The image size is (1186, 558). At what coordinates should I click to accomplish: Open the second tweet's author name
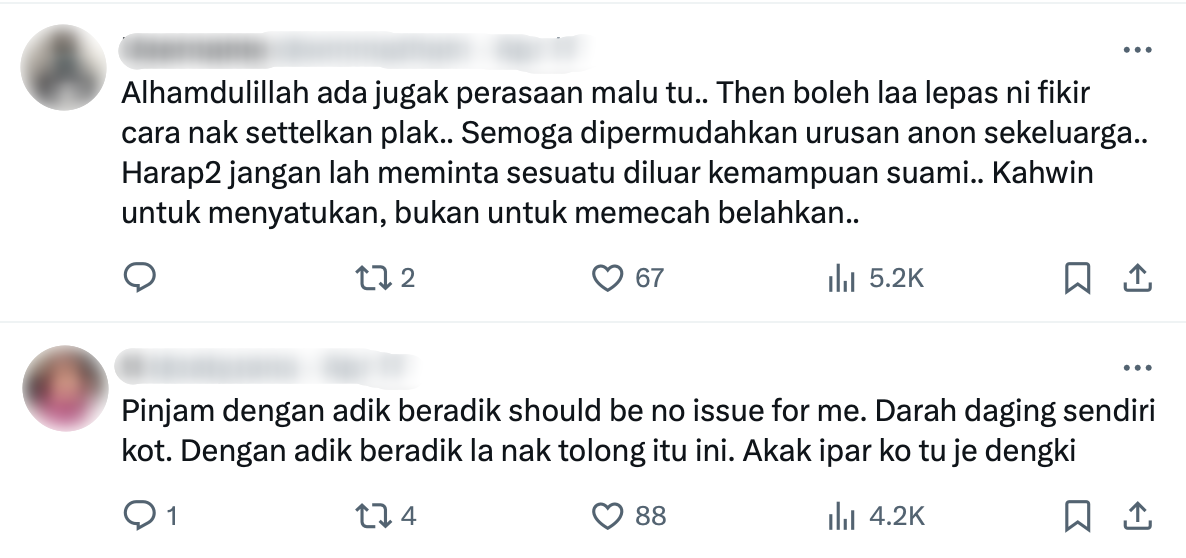tap(216, 368)
